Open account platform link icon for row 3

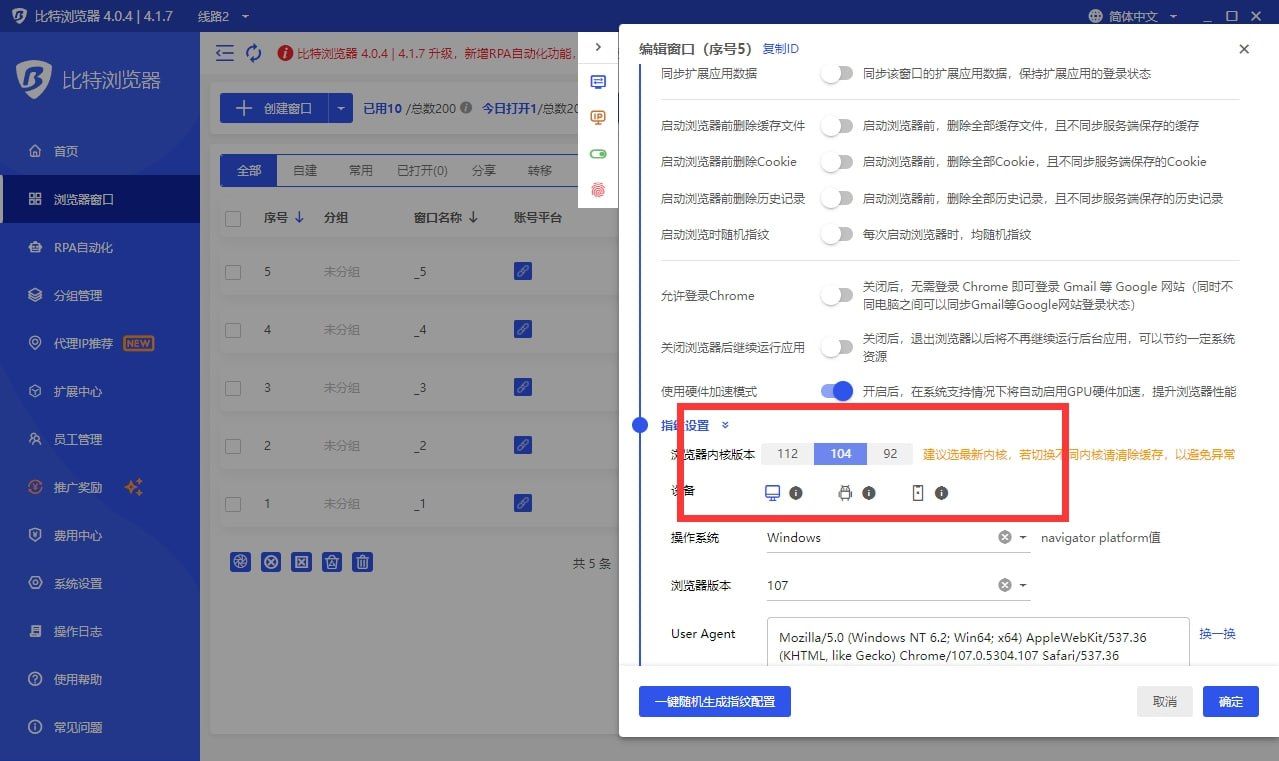(522, 387)
